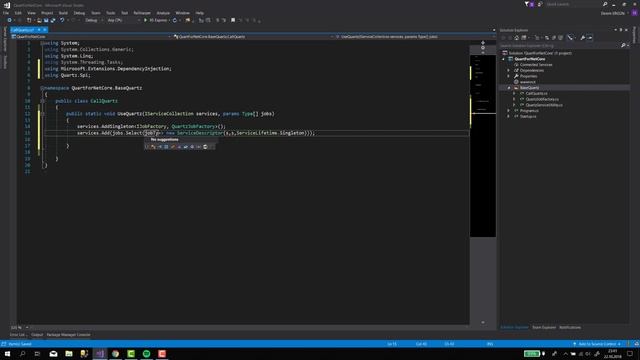
Task: Expand the Dependencies node
Action: click(509, 70)
